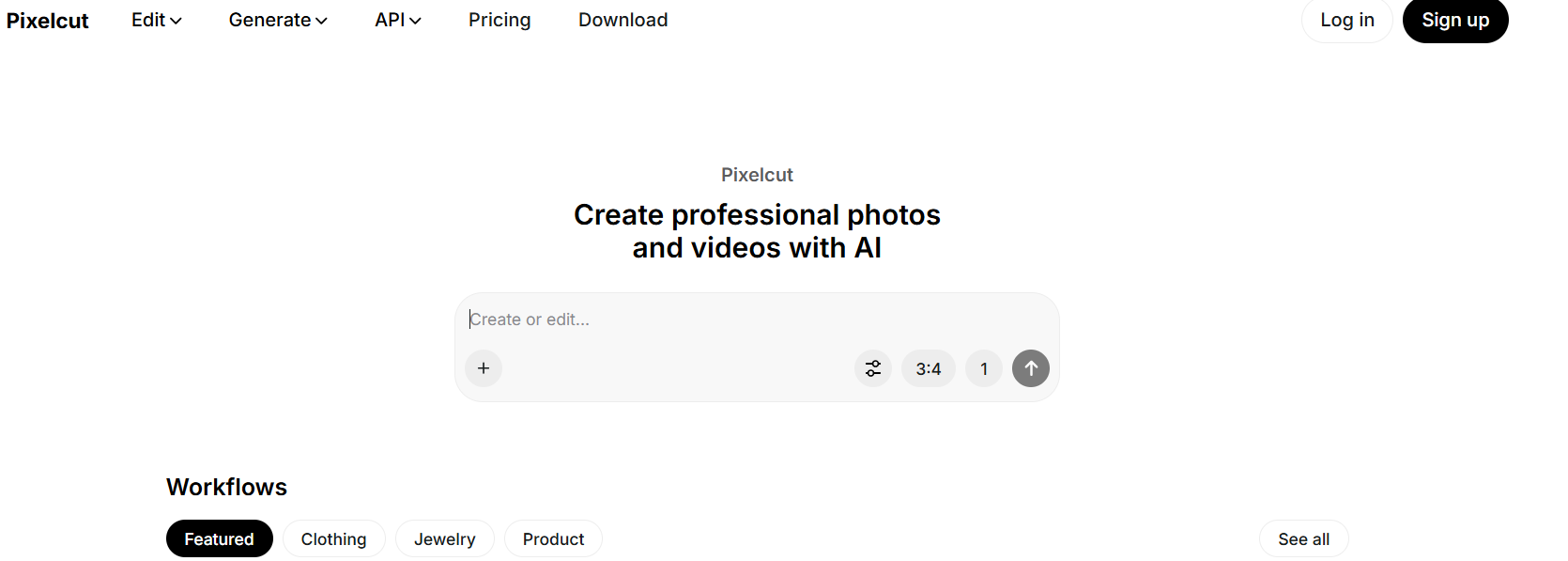Viewport: 1568px width, 561px height.
Task: Open the Pricing page
Action: point(500,20)
